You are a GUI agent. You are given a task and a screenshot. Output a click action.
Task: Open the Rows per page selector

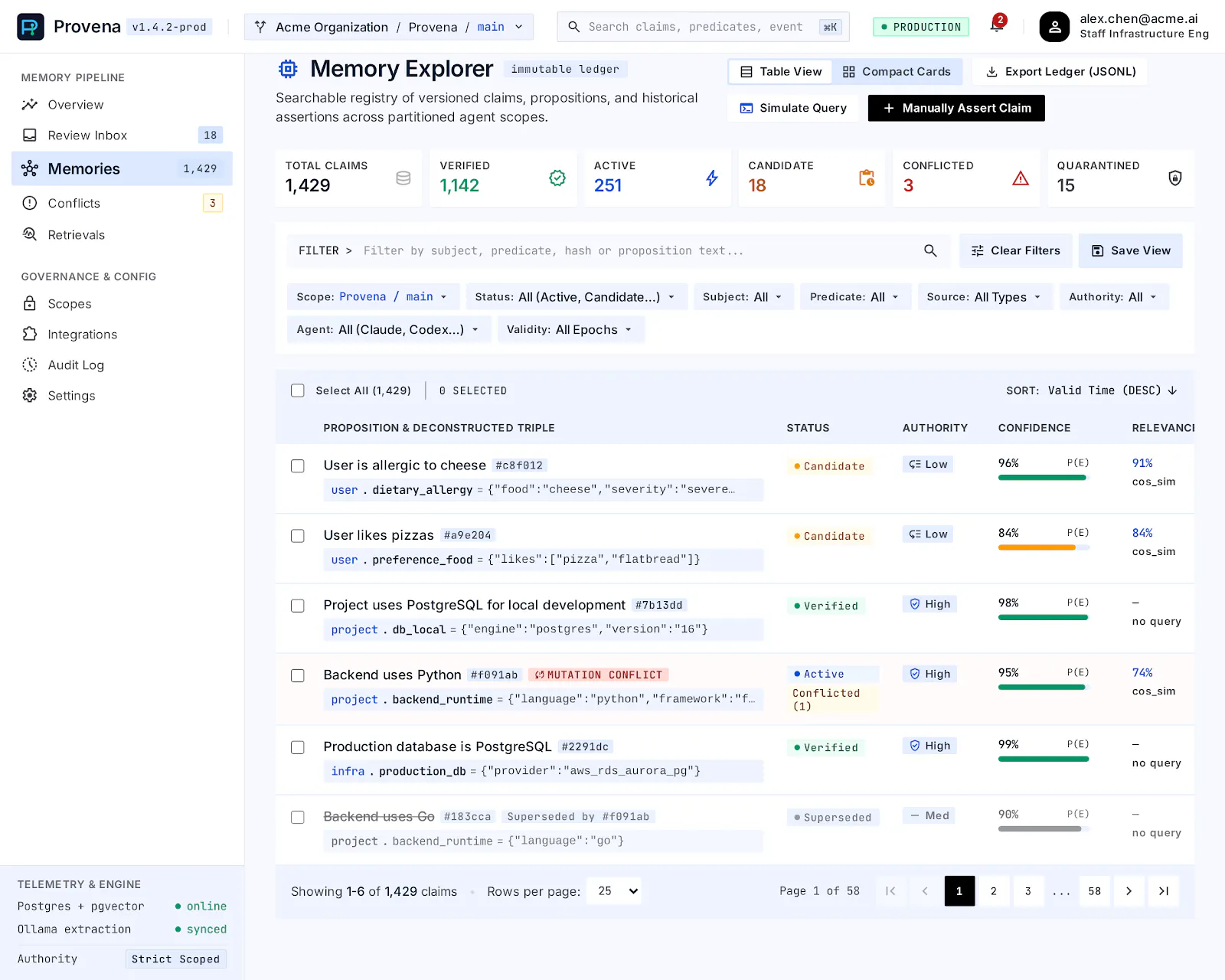pyautogui.click(x=614, y=891)
